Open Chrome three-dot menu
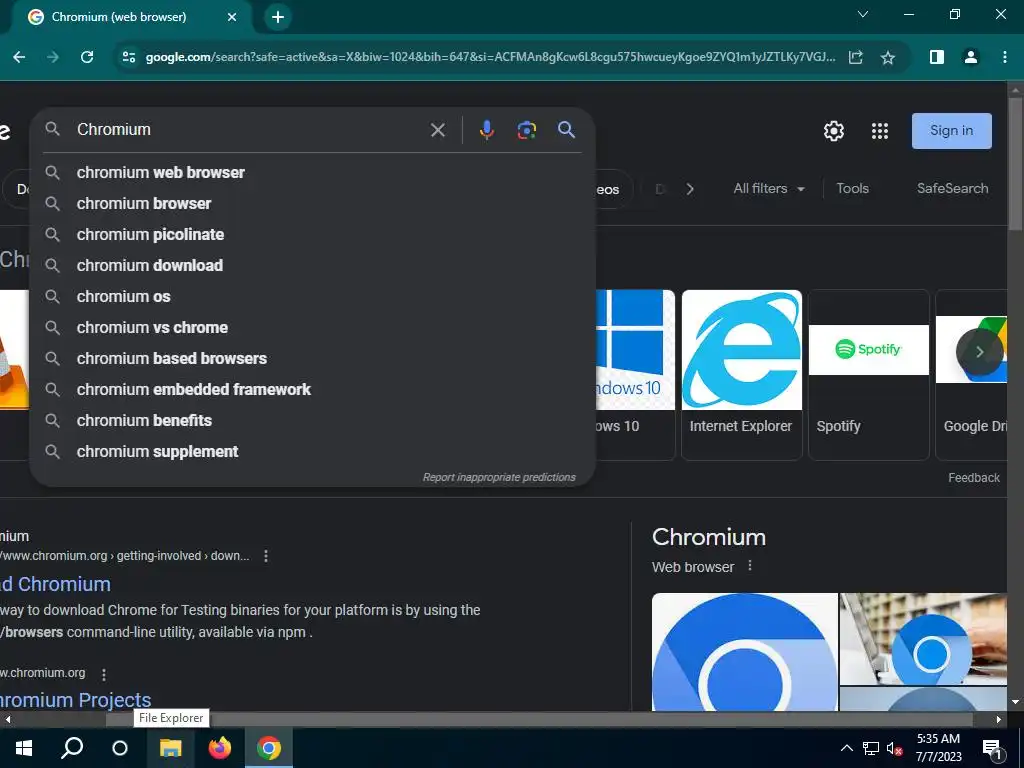Screen dimensions: 1024x768 click(x=1004, y=57)
